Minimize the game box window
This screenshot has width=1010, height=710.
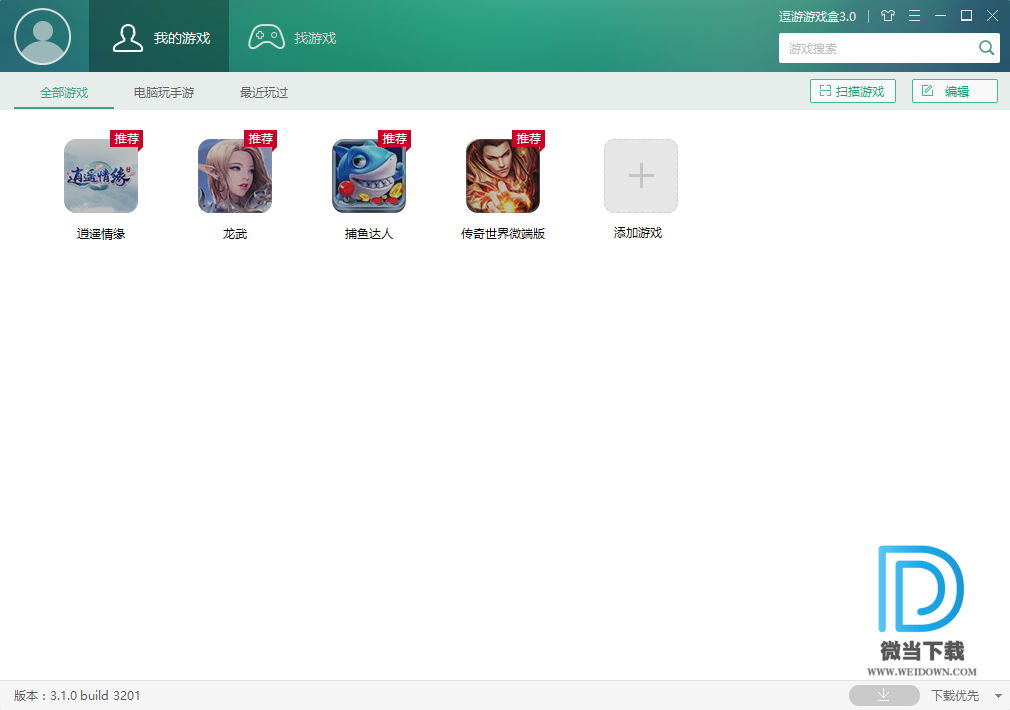tap(940, 15)
